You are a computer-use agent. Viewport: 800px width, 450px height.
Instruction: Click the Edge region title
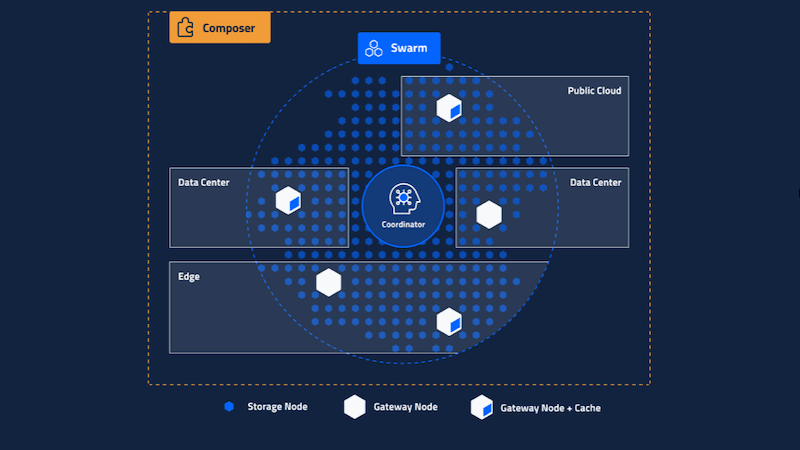tap(189, 277)
